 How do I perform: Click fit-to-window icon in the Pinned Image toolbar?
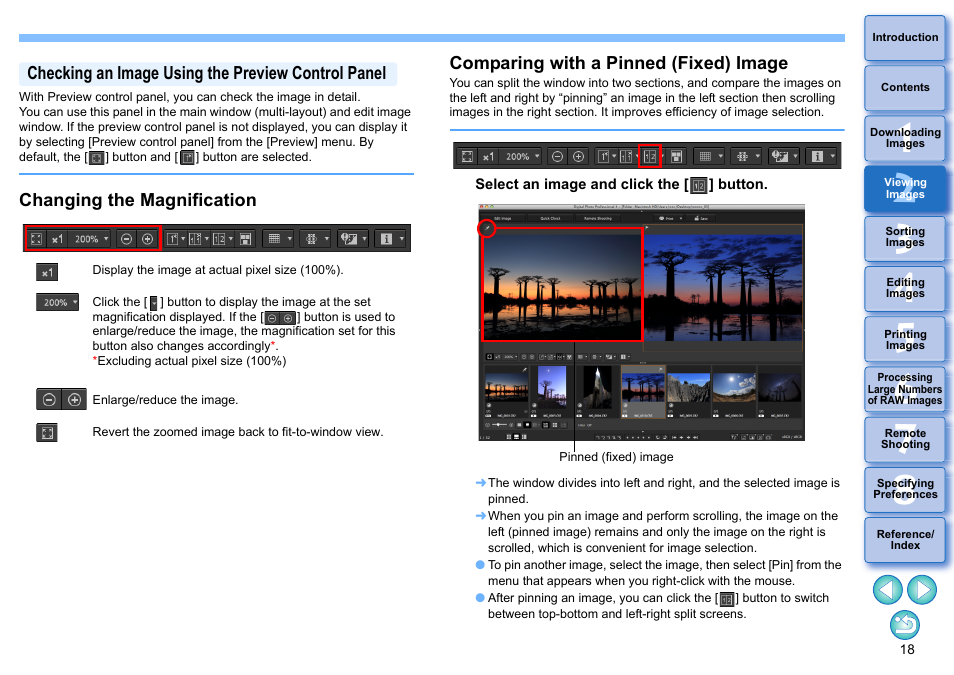point(467,156)
